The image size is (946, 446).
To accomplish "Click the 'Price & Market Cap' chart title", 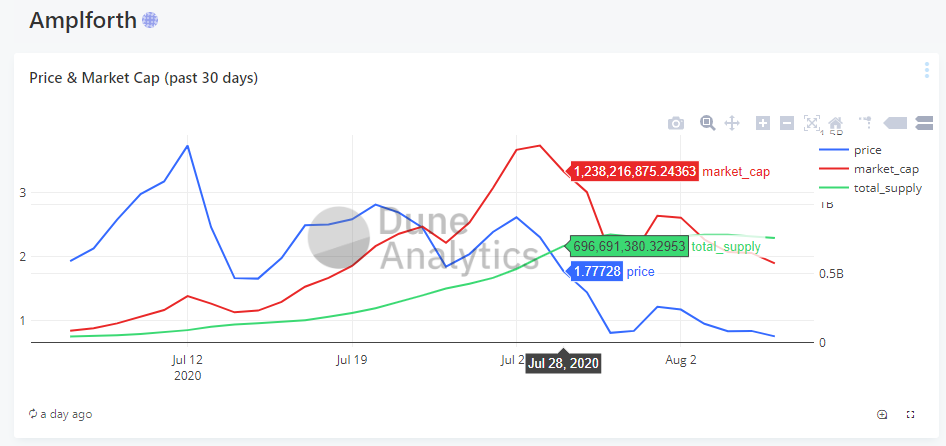I will (x=143, y=78).
